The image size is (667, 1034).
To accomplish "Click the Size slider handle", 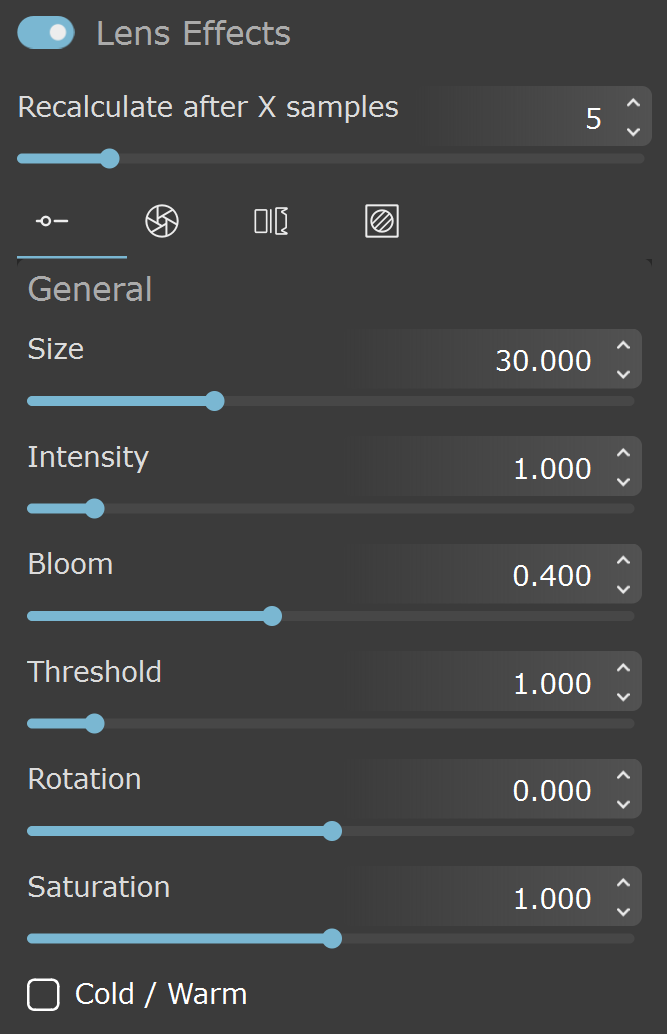I will 214,401.
